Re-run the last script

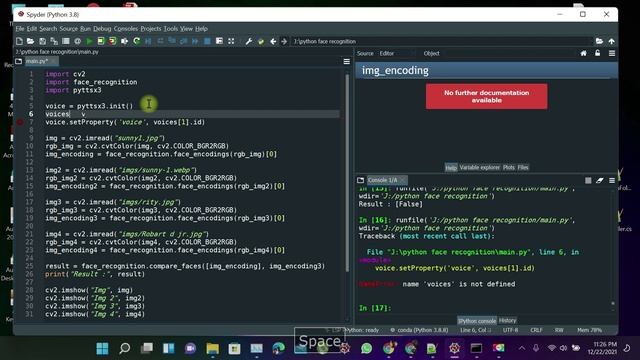(136, 41)
